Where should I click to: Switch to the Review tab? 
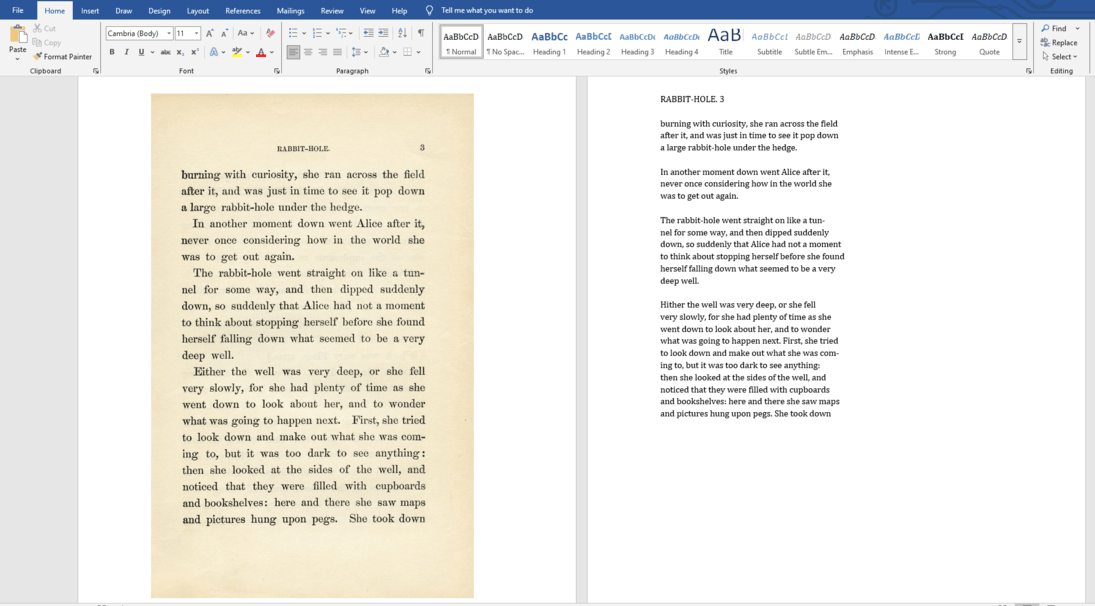pyautogui.click(x=332, y=10)
